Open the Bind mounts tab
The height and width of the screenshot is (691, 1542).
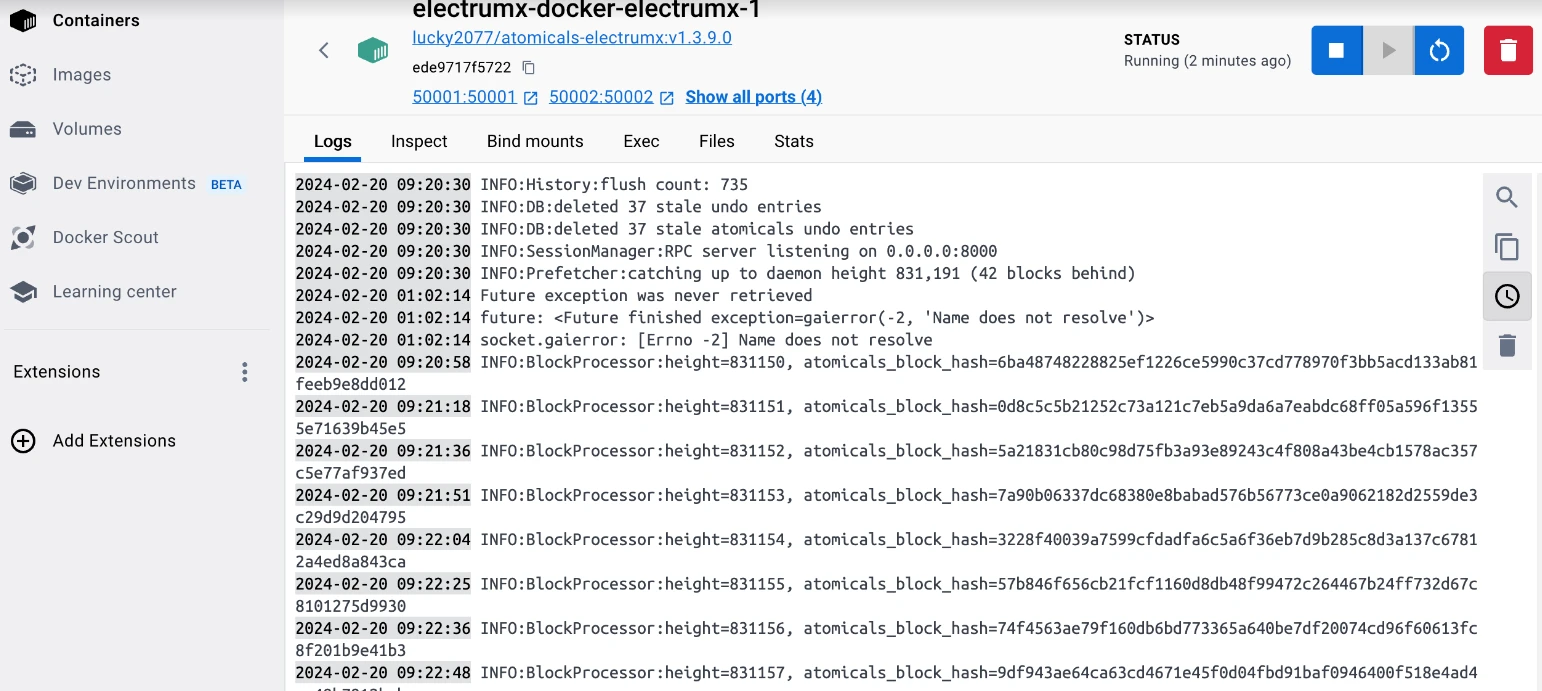(535, 141)
